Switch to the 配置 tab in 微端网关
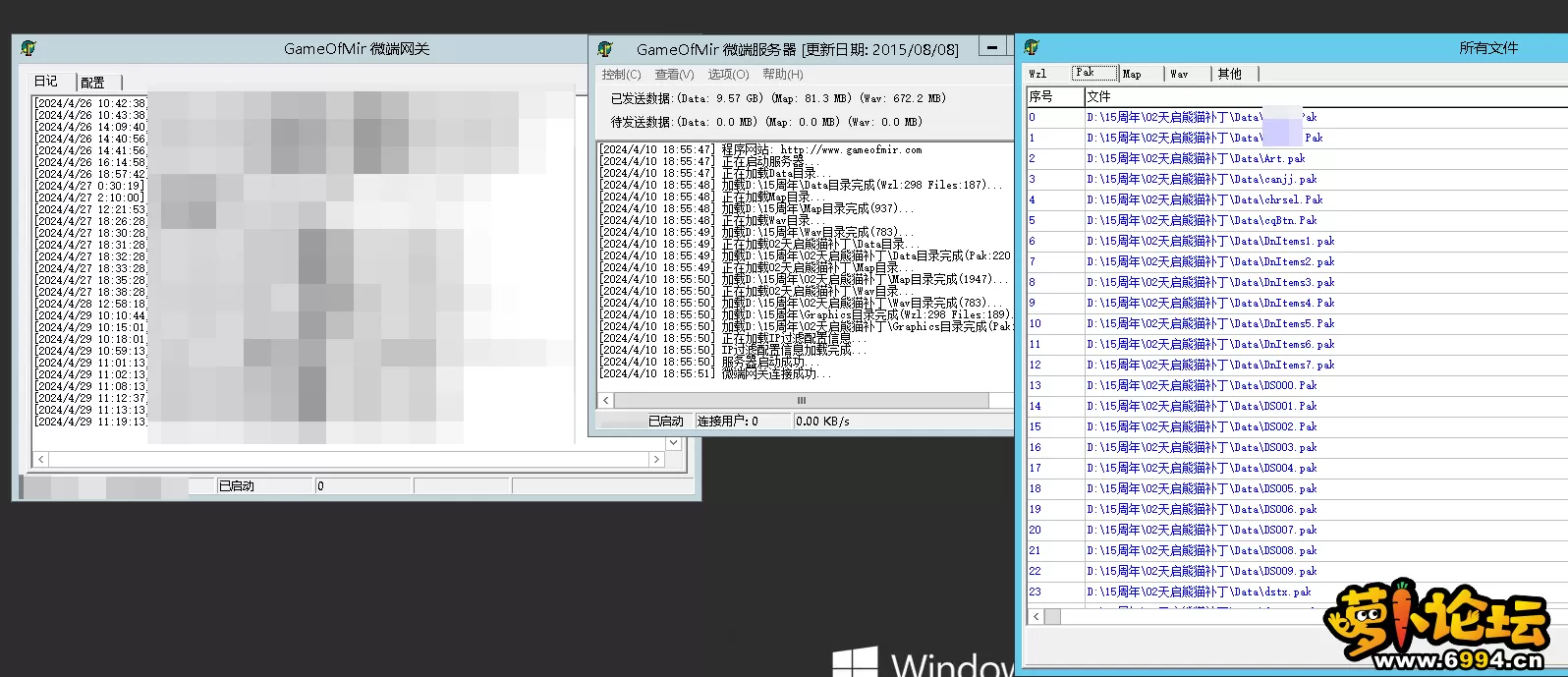The height and width of the screenshot is (677, 1568). (92, 83)
